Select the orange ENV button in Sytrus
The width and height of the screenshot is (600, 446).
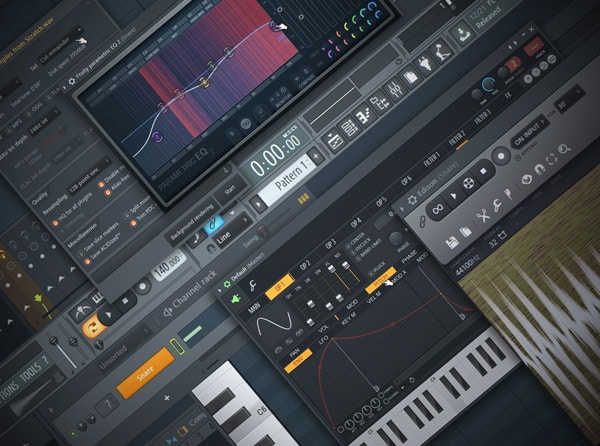point(298,361)
